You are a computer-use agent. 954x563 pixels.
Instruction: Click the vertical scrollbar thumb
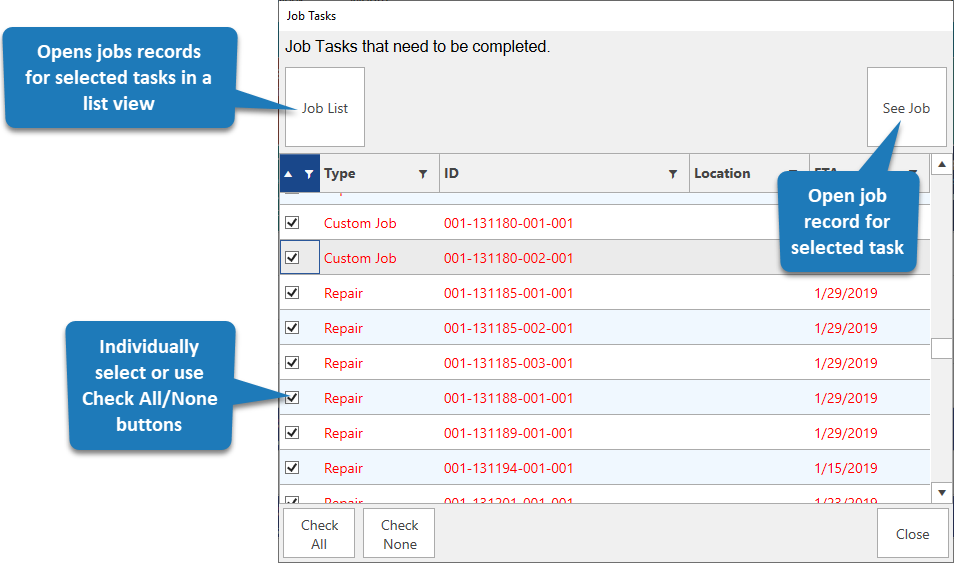pyautogui.click(x=941, y=348)
